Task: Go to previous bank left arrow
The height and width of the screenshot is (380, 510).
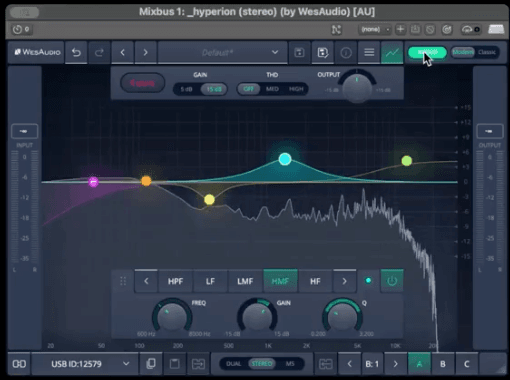Action: (x=349, y=364)
